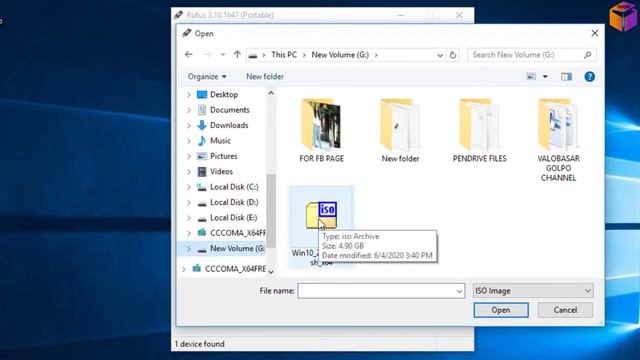Image resolution: width=640 pixels, height=360 pixels.
Task: Open Local Disk (D:) in sidebar
Action: (x=234, y=202)
